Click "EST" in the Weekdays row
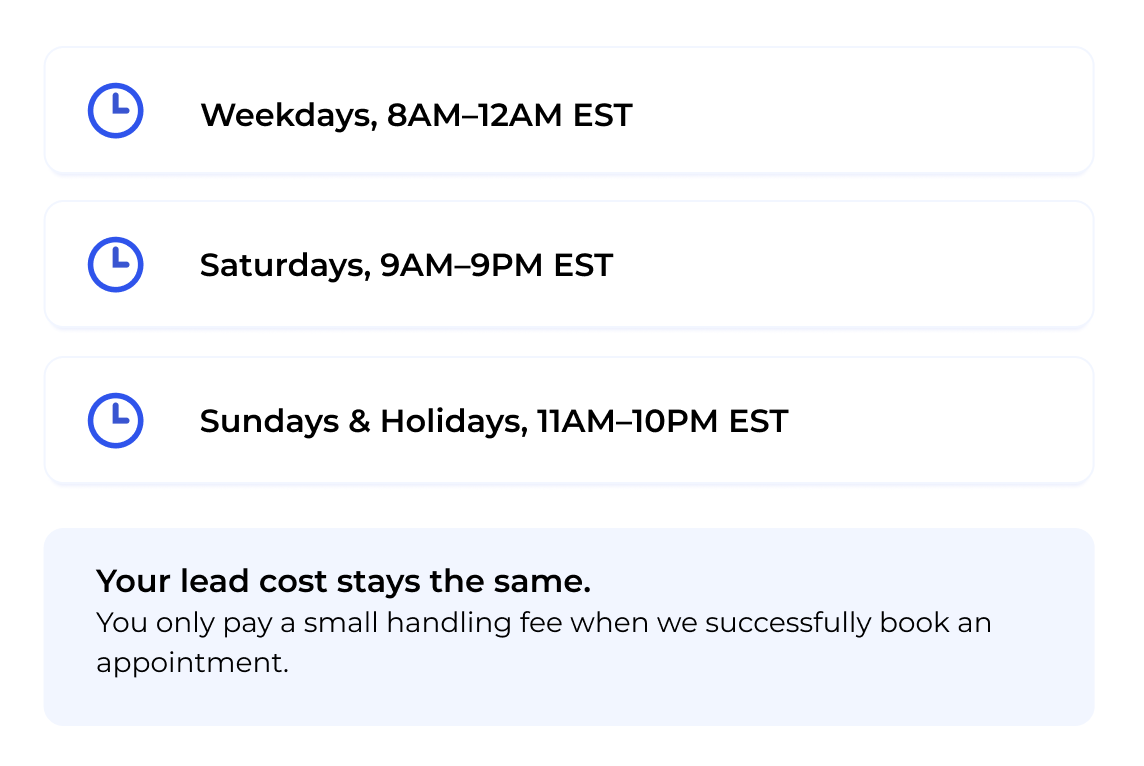Image resolution: width=1144 pixels, height=766 pixels. click(x=602, y=115)
